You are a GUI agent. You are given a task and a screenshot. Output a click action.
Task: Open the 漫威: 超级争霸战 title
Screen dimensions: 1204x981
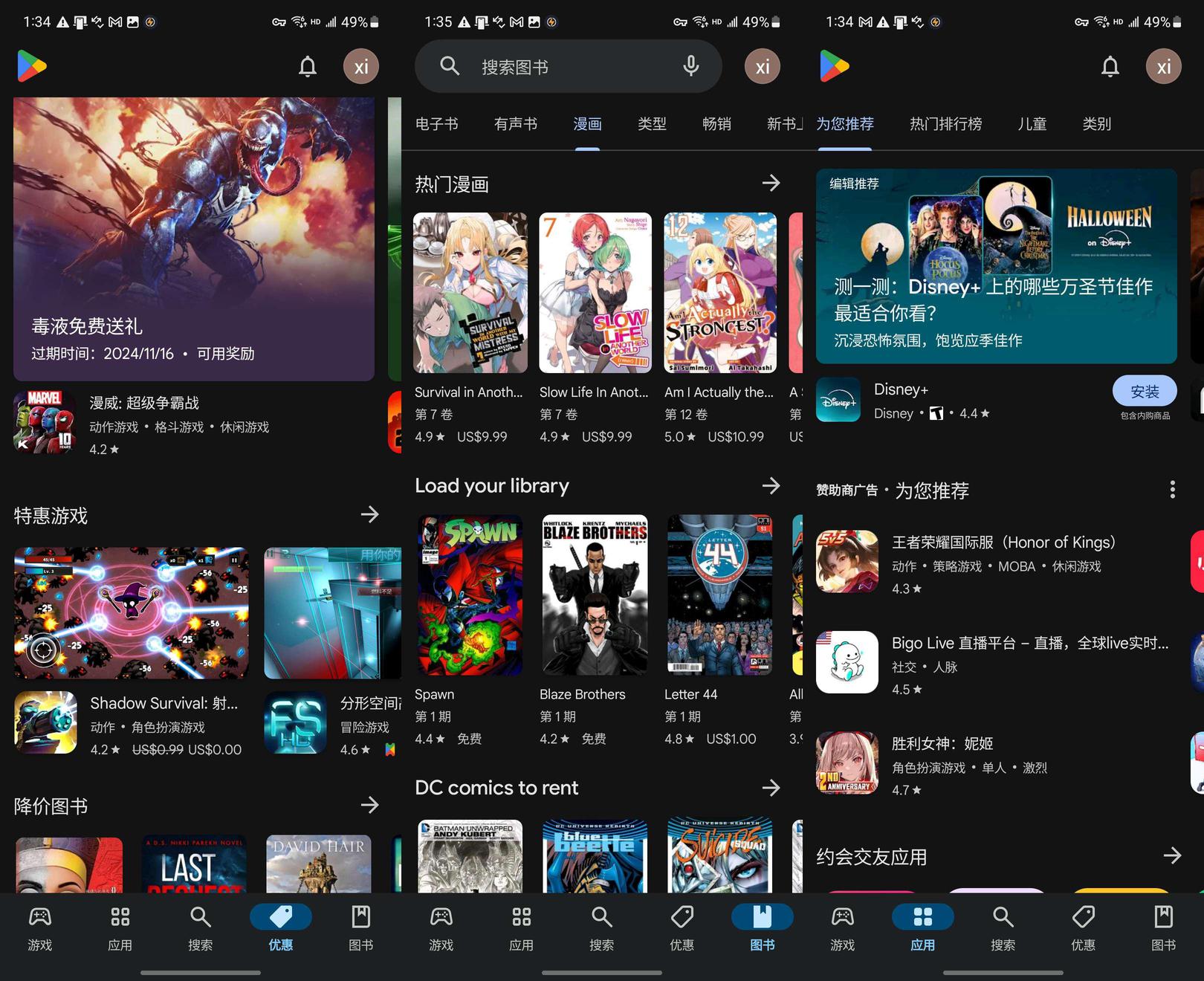pyautogui.click(x=144, y=403)
